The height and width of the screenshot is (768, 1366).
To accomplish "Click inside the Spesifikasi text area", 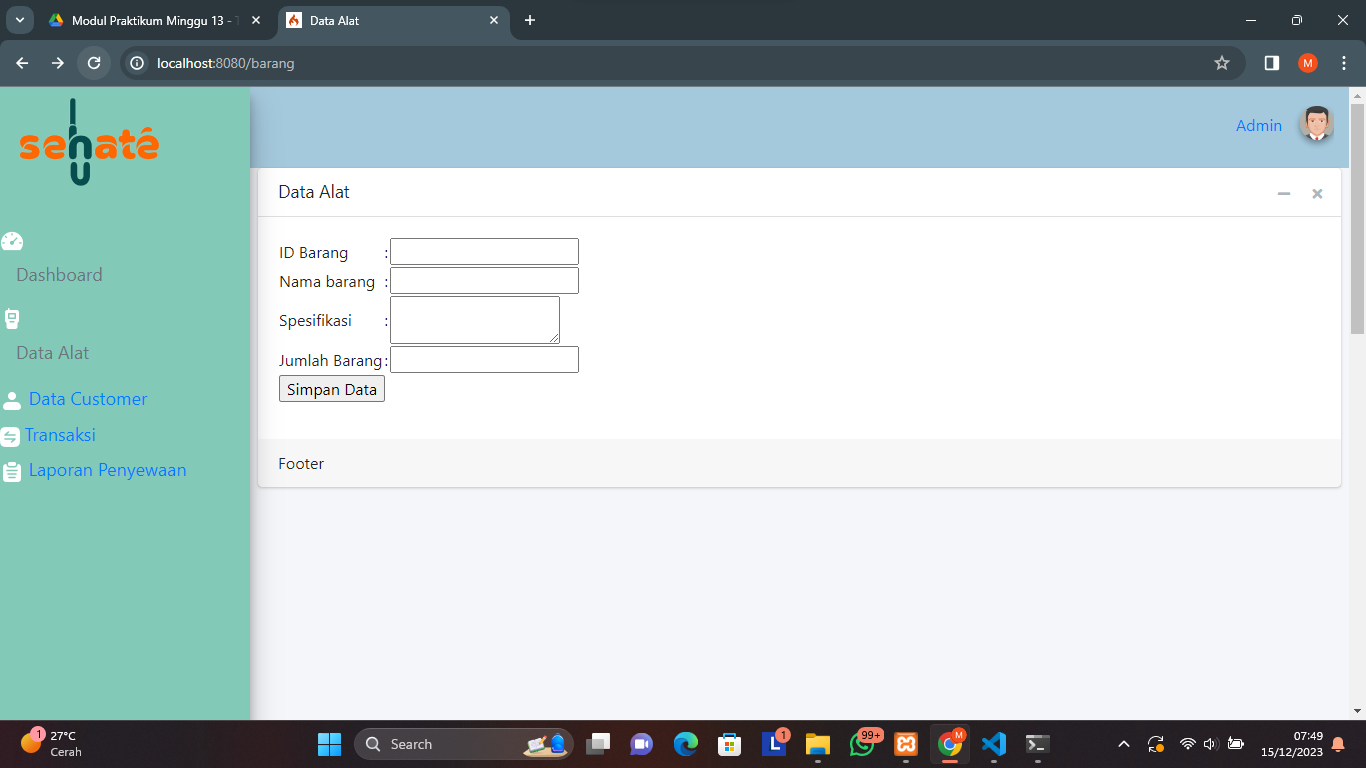I will click(x=474, y=320).
